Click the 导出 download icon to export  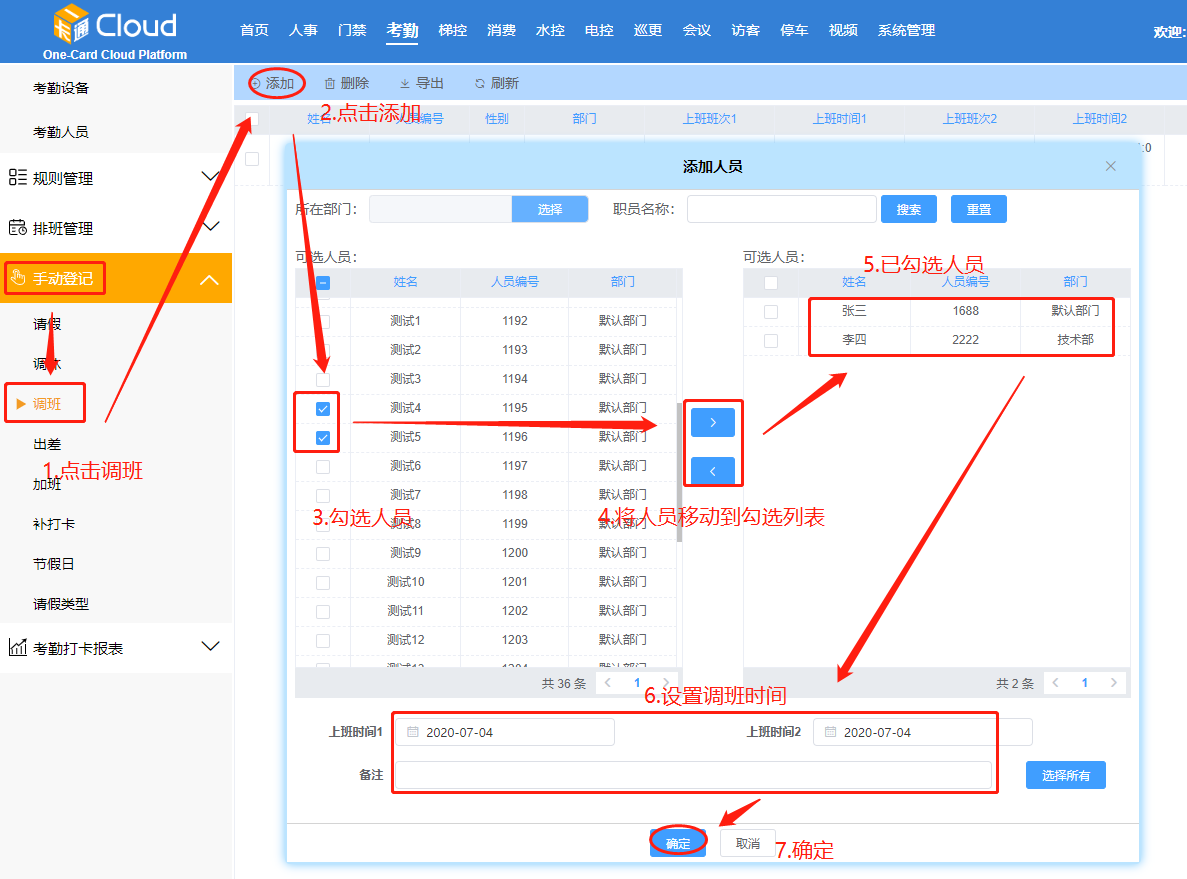pos(404,83)
